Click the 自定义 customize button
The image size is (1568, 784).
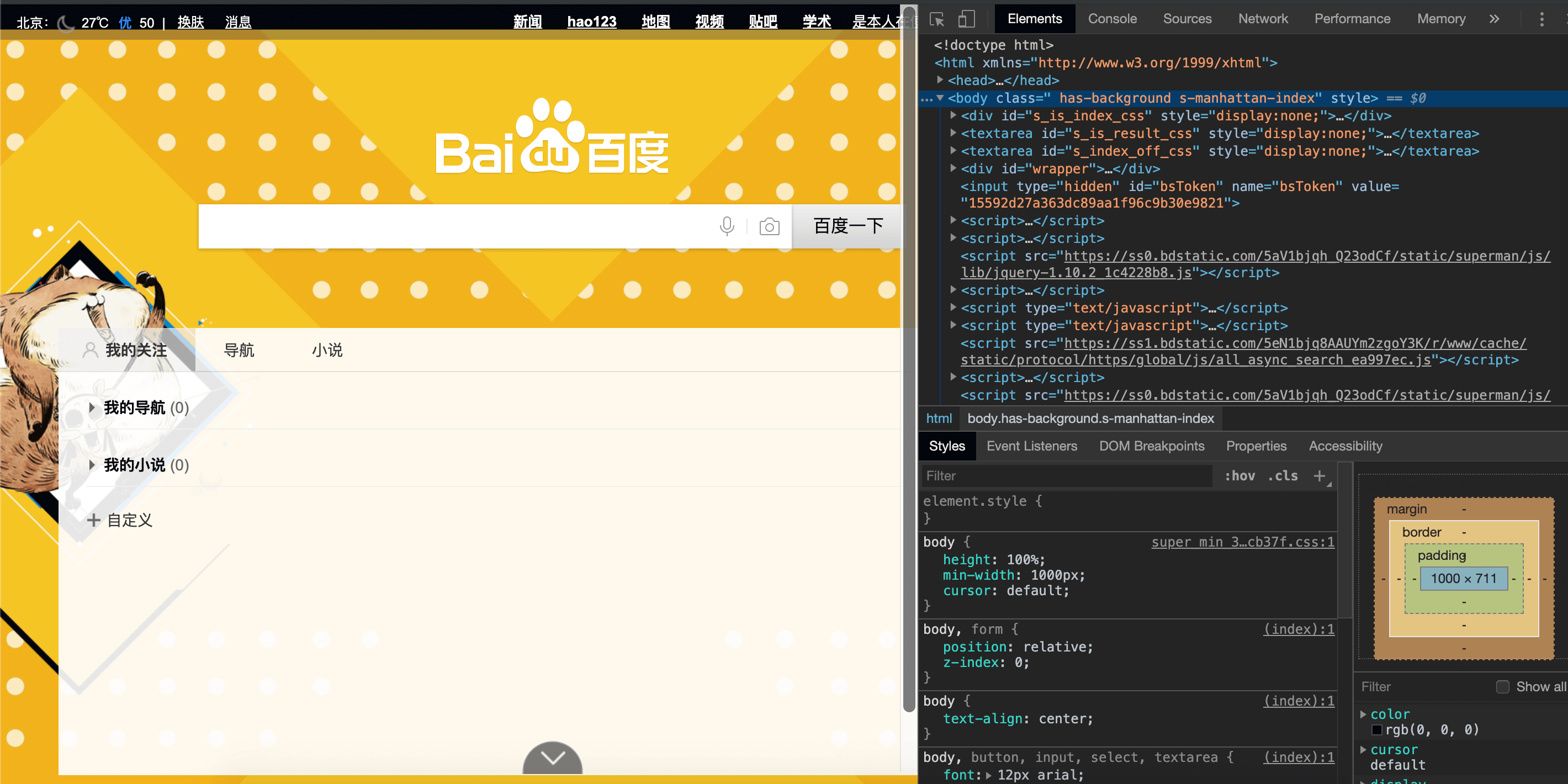(120, 521)
